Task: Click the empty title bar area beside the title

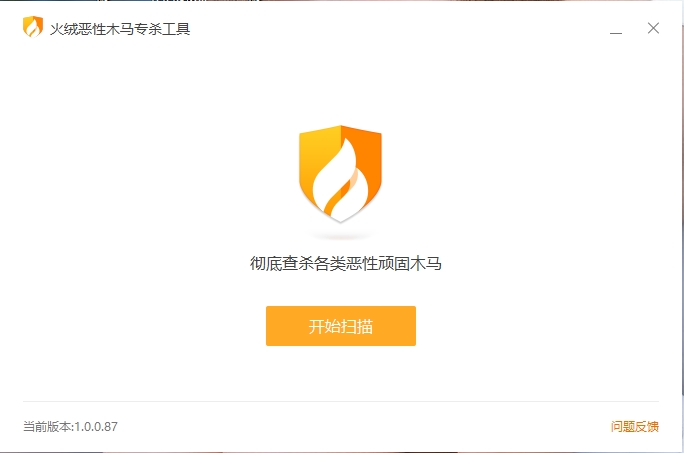Action: [x=393, y=29]
